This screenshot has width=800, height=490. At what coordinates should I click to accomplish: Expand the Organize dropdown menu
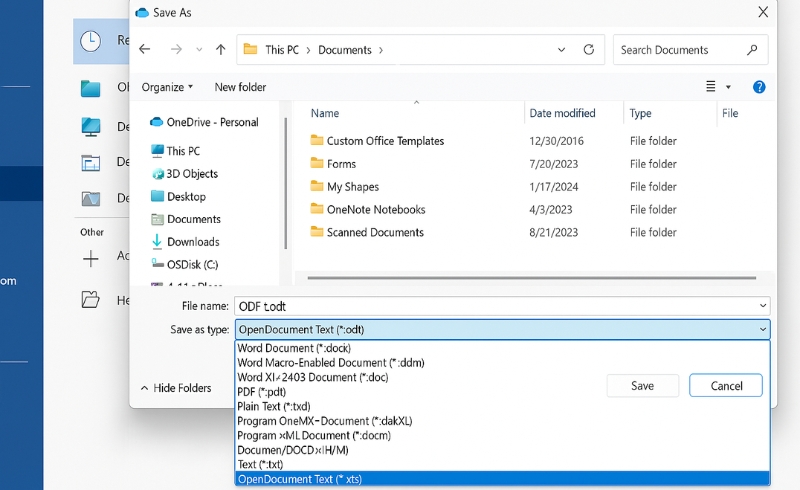(167, 87)
